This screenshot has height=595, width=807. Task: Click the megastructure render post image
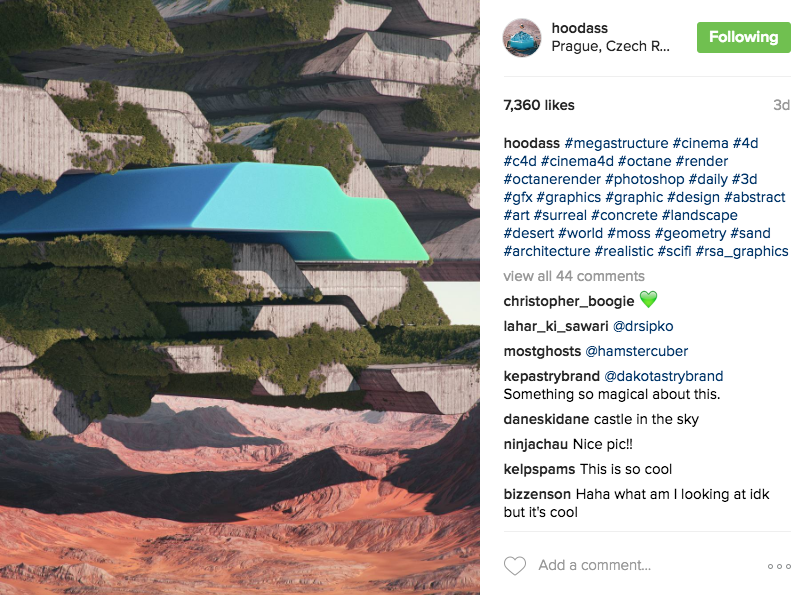[x=240, y=298]
